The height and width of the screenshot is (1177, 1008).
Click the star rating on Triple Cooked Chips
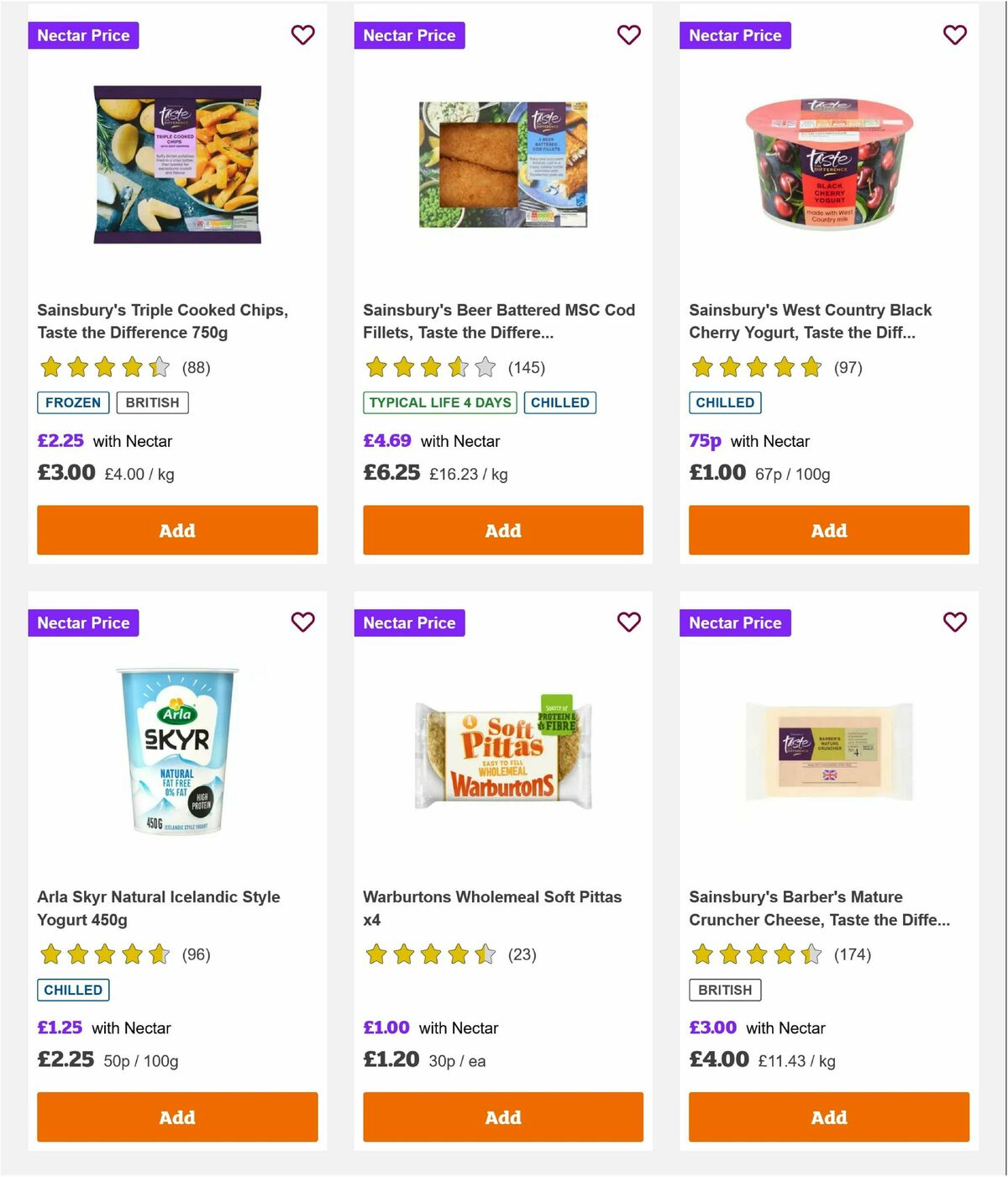[104, 367]
